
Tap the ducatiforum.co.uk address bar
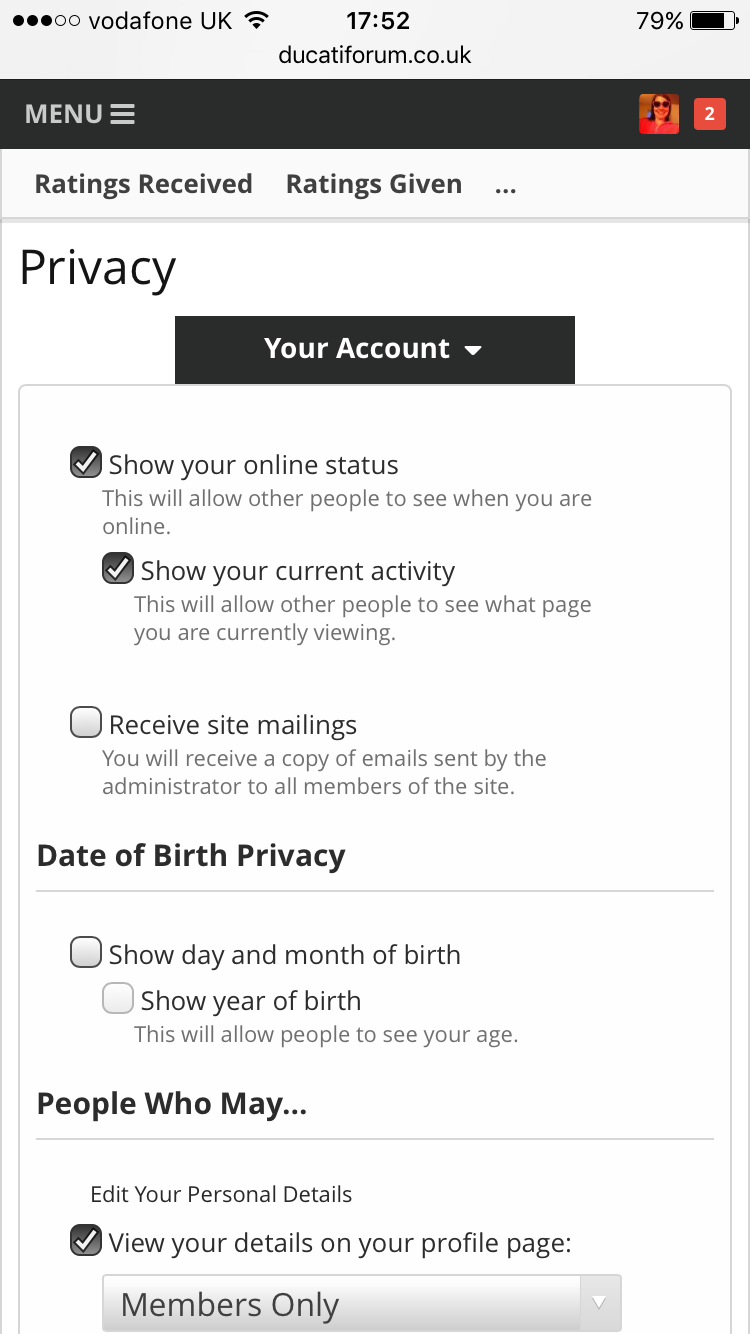click(x=375, y=55)
